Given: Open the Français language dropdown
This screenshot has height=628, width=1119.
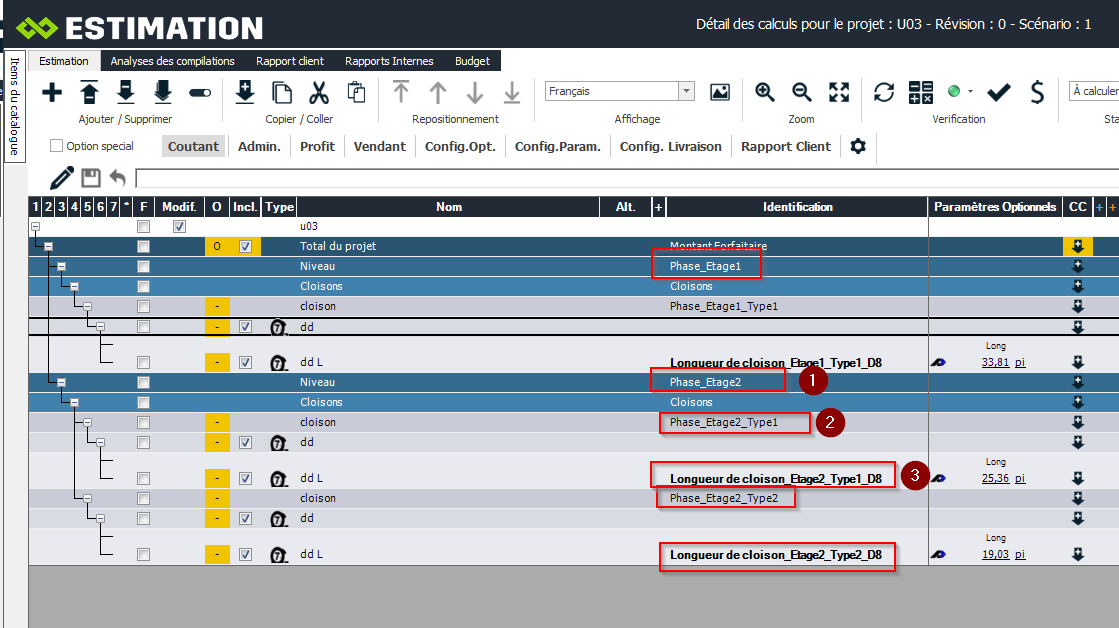Looking at the screenshot, I should coord(686,91).
